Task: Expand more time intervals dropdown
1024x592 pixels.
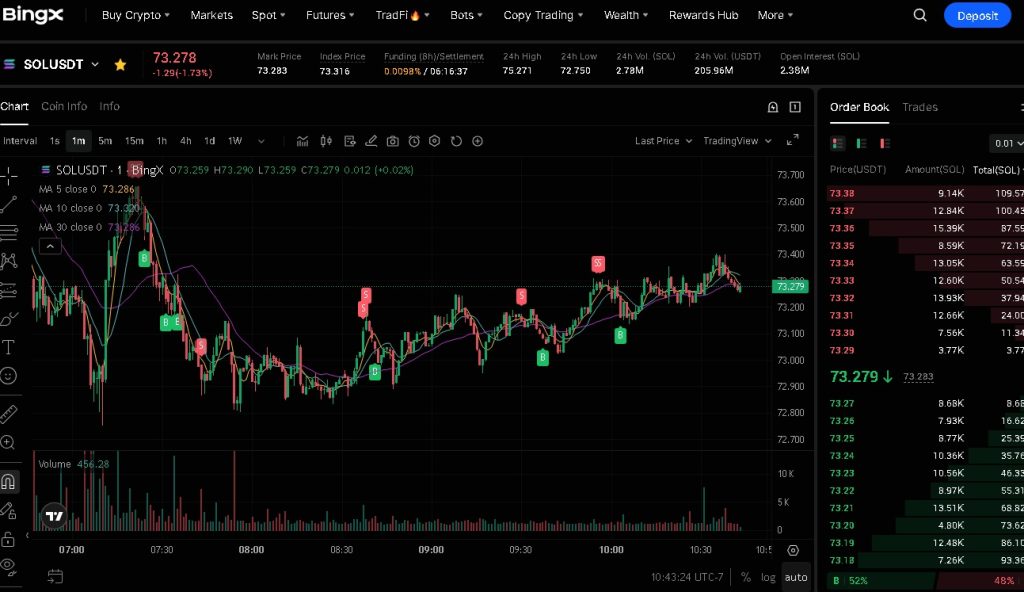Action: (261, 141)
